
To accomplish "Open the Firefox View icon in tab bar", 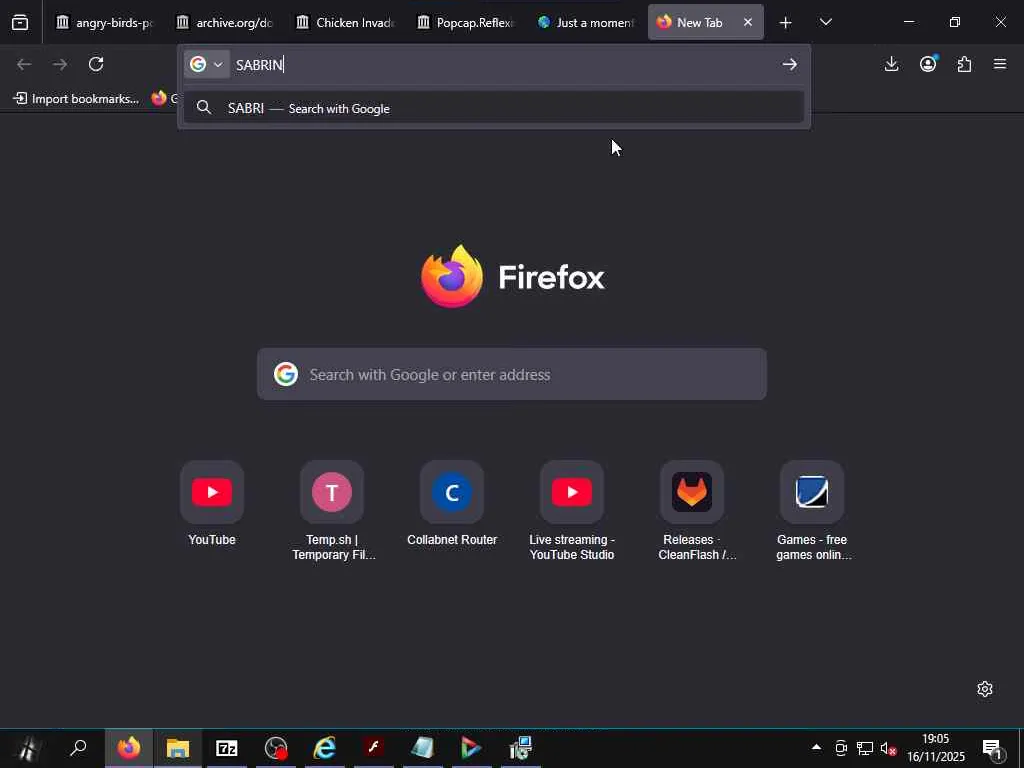I will point(20,23).
